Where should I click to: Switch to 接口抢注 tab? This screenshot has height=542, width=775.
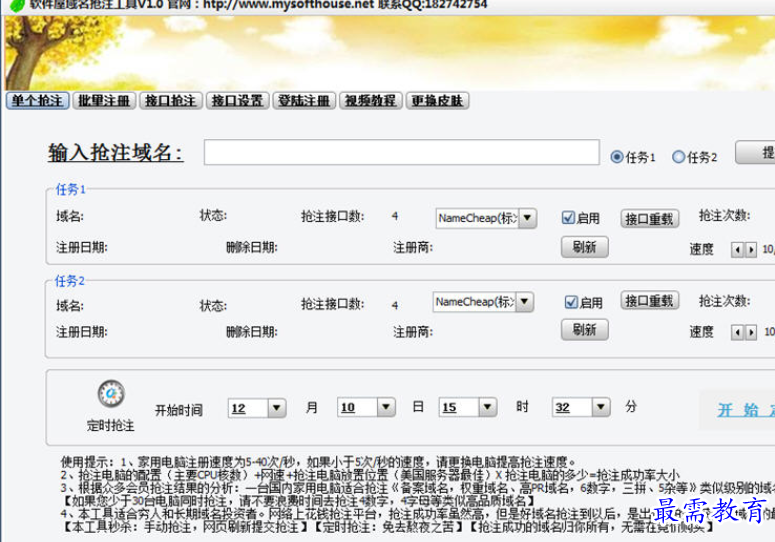[171, 101]
